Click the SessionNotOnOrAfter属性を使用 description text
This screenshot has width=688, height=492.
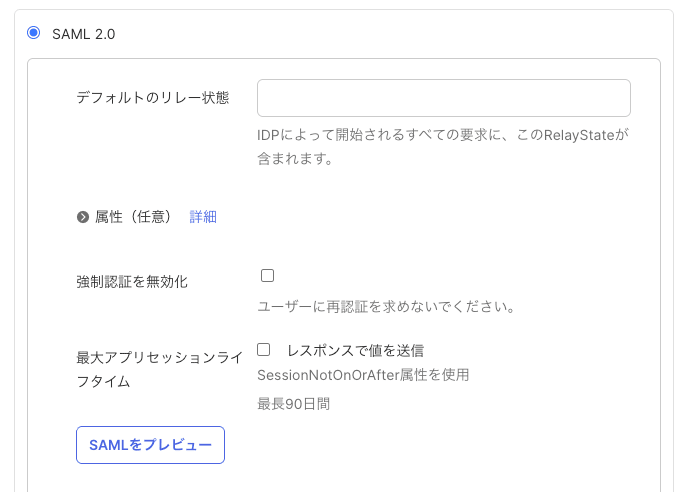(x=363, y=375)
